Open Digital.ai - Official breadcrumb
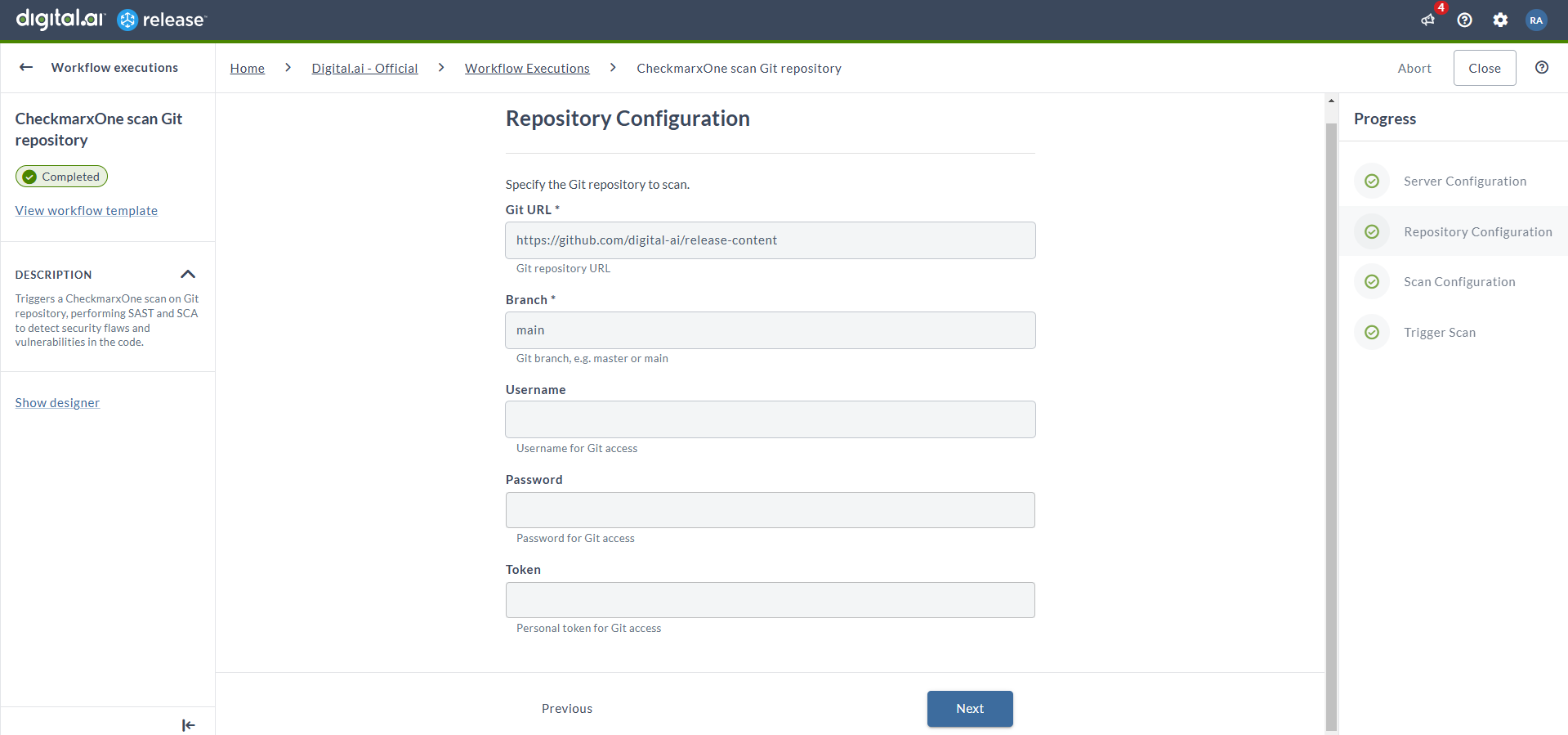This screenshot has width=1568, height=735. click(364, 69)
